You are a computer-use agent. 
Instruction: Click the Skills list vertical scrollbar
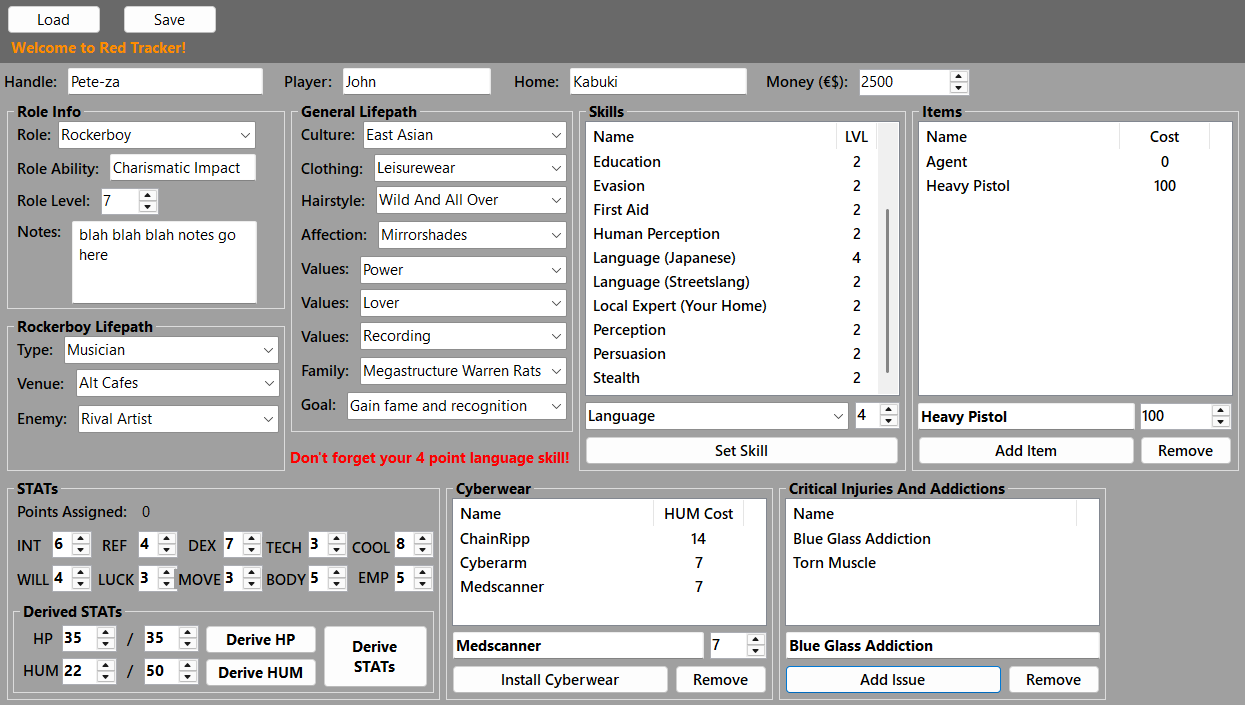tap(888, 290)
